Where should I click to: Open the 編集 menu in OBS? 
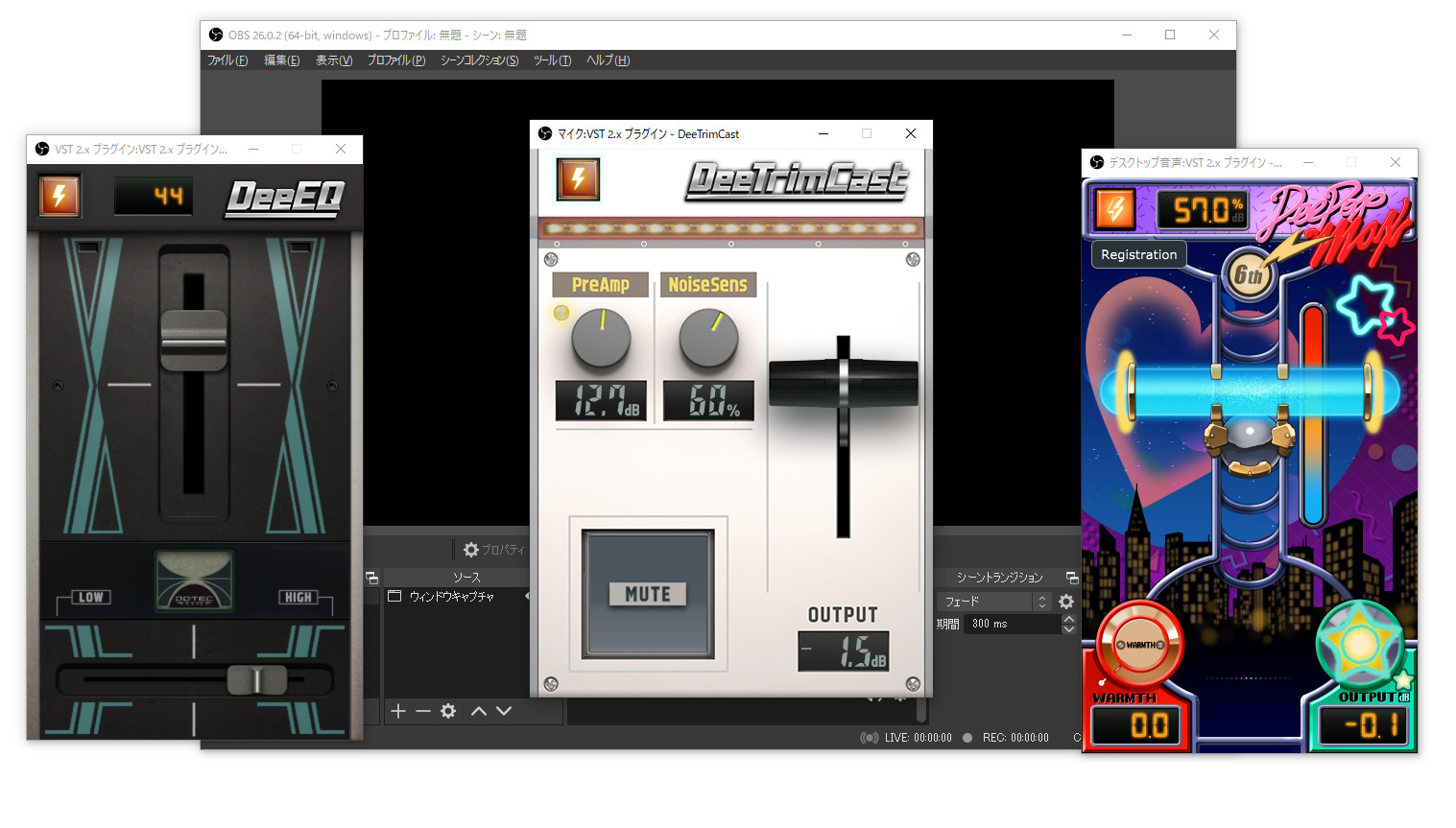coord(282,60)
